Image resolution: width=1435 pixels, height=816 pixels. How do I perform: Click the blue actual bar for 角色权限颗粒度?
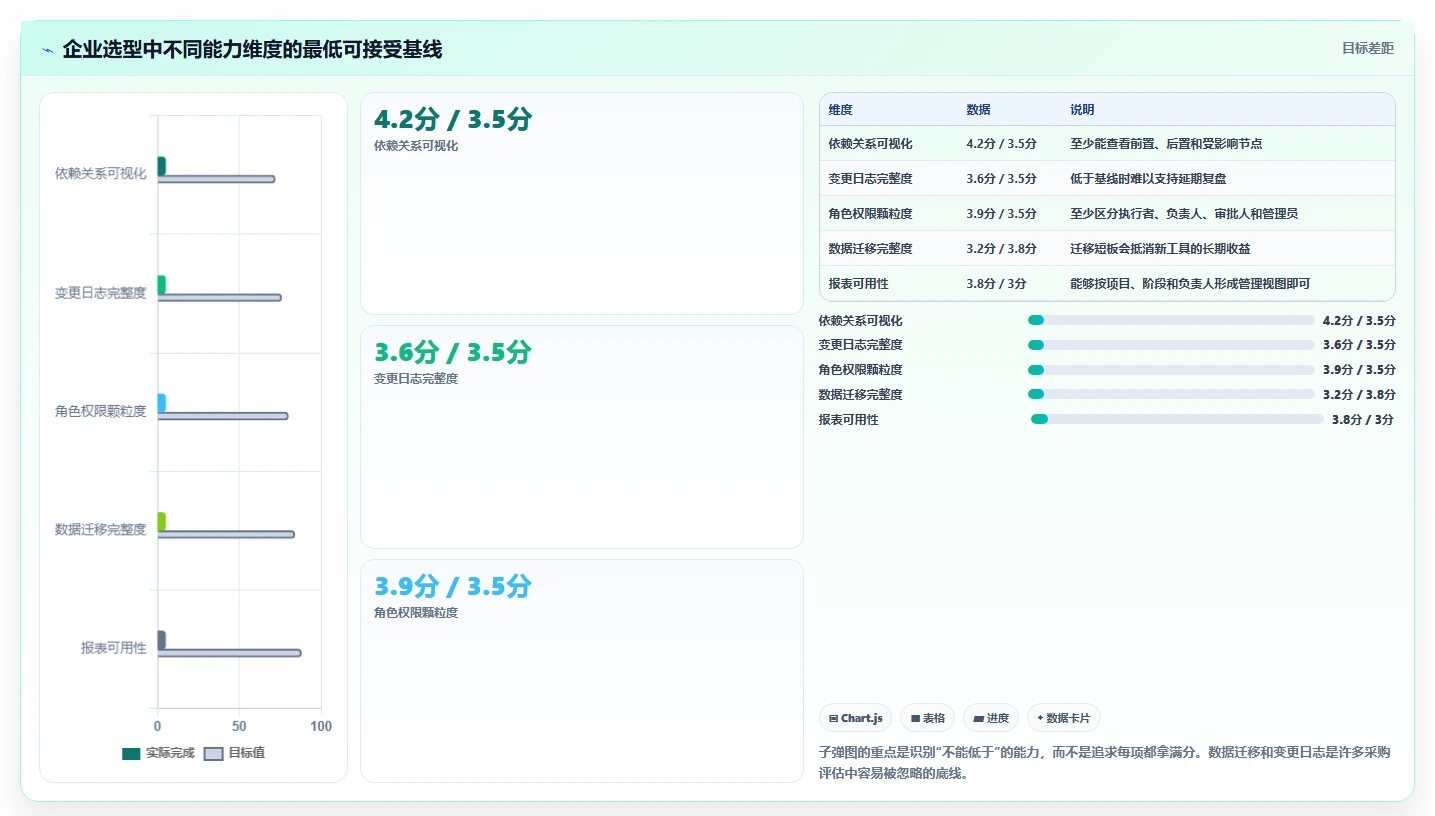[161, 403]
